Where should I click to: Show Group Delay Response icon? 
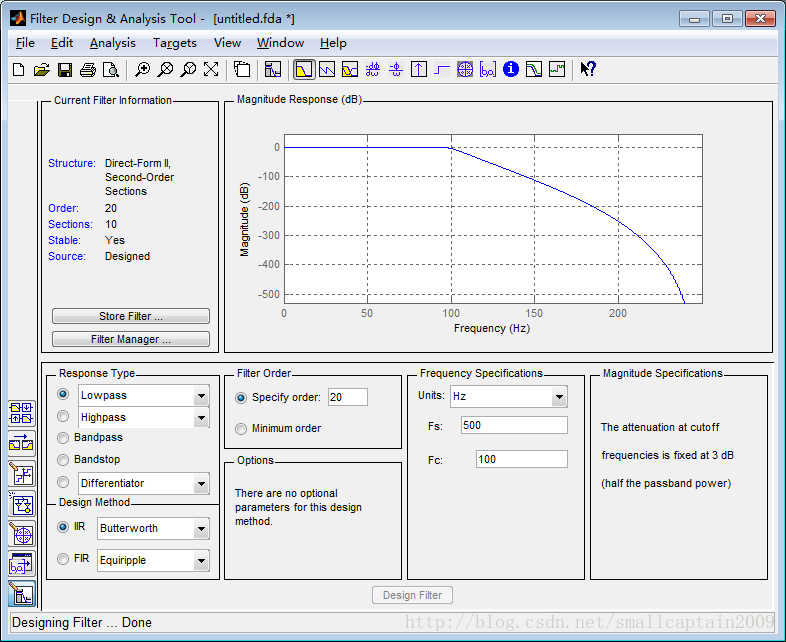click(x=372, y=69)
